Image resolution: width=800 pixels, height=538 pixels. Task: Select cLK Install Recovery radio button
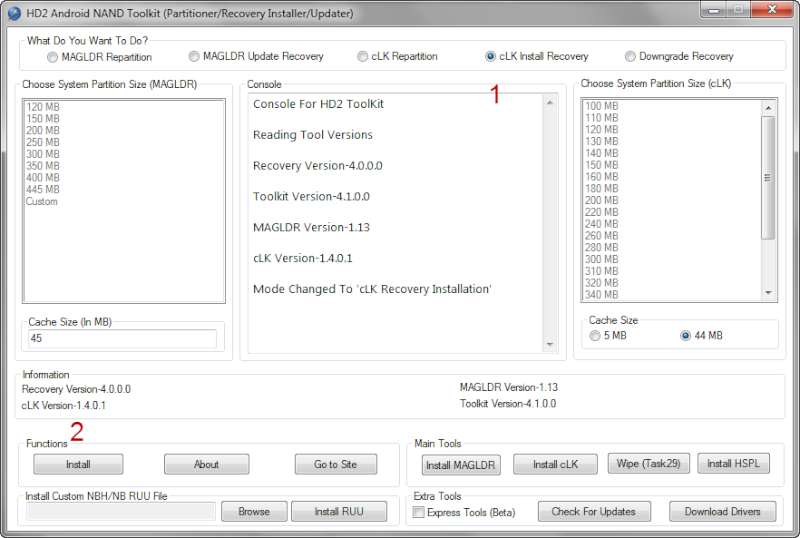point(537,56)
